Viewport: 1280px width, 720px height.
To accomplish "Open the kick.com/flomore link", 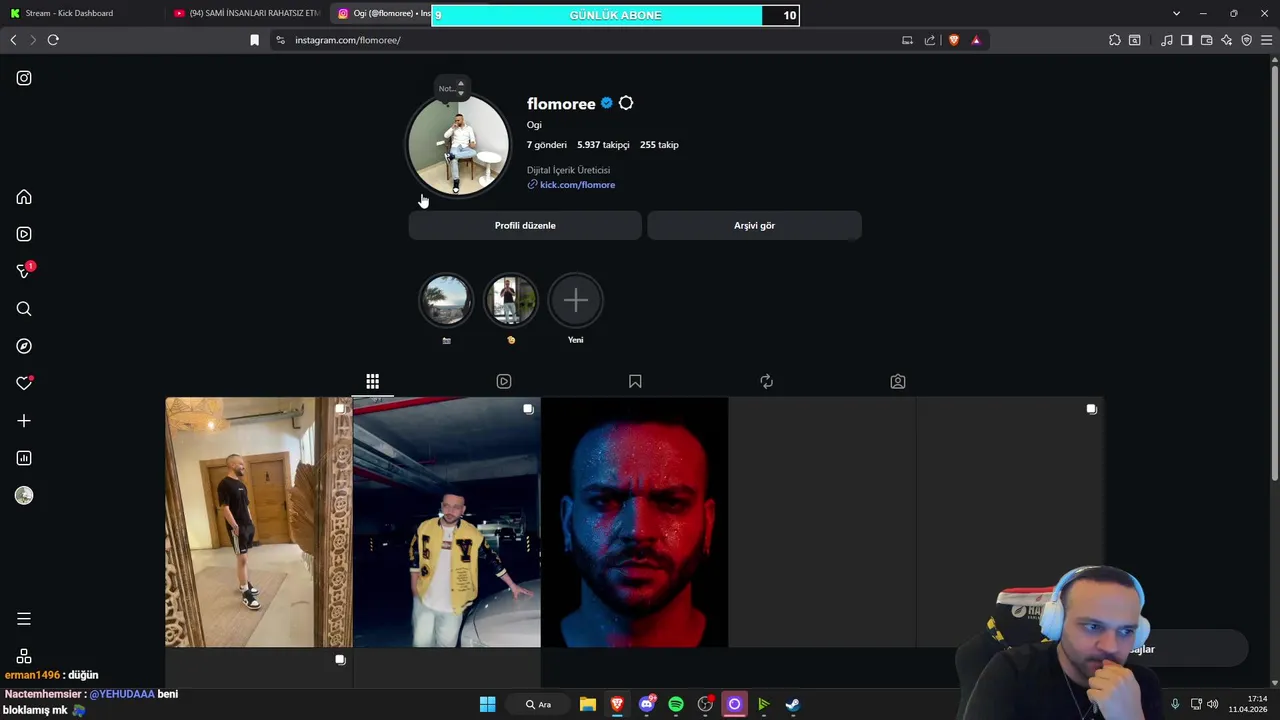I will pos(577,185).
